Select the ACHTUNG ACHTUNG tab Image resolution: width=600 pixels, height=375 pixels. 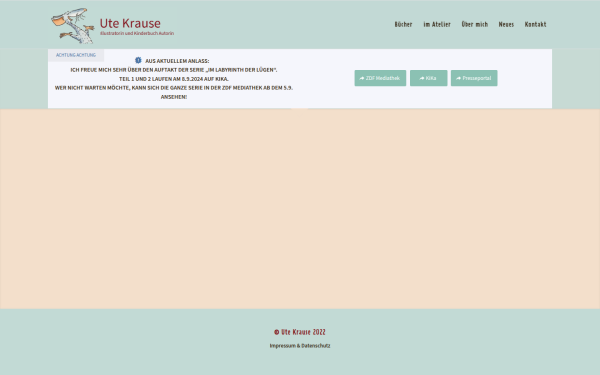click(x=76, y=55)
